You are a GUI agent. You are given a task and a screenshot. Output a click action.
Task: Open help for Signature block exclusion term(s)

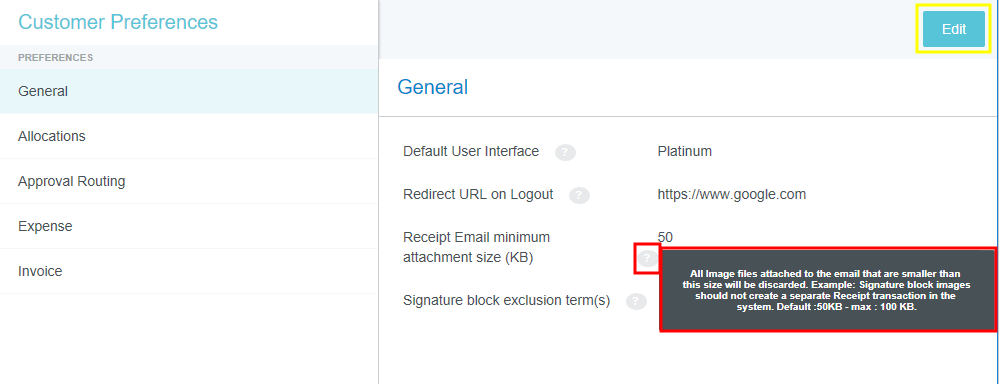pyautogui.click(x=636, y=301)
